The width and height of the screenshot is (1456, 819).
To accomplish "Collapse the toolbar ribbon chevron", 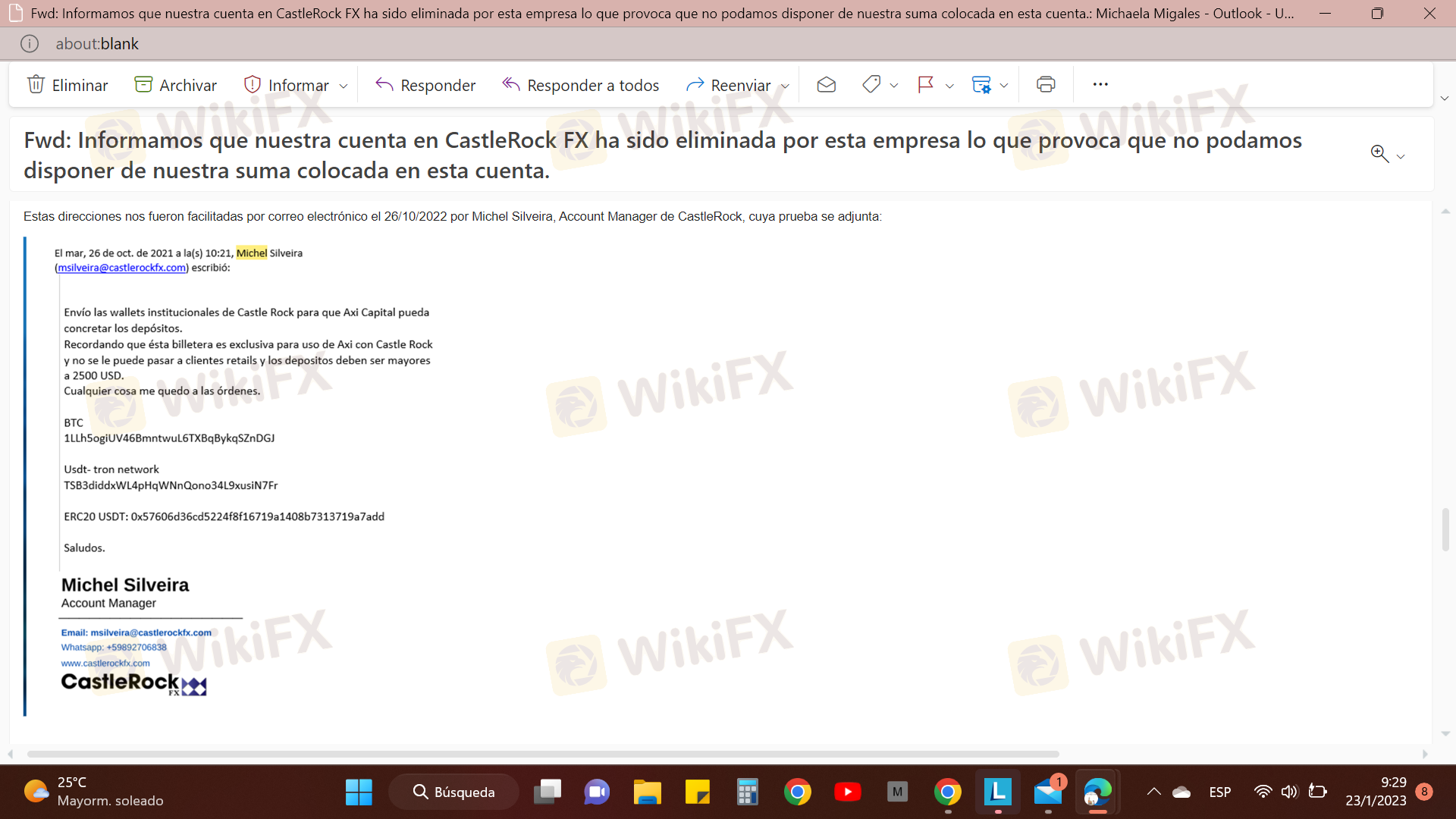I will pyautogui.click(x=1445, y=99).
